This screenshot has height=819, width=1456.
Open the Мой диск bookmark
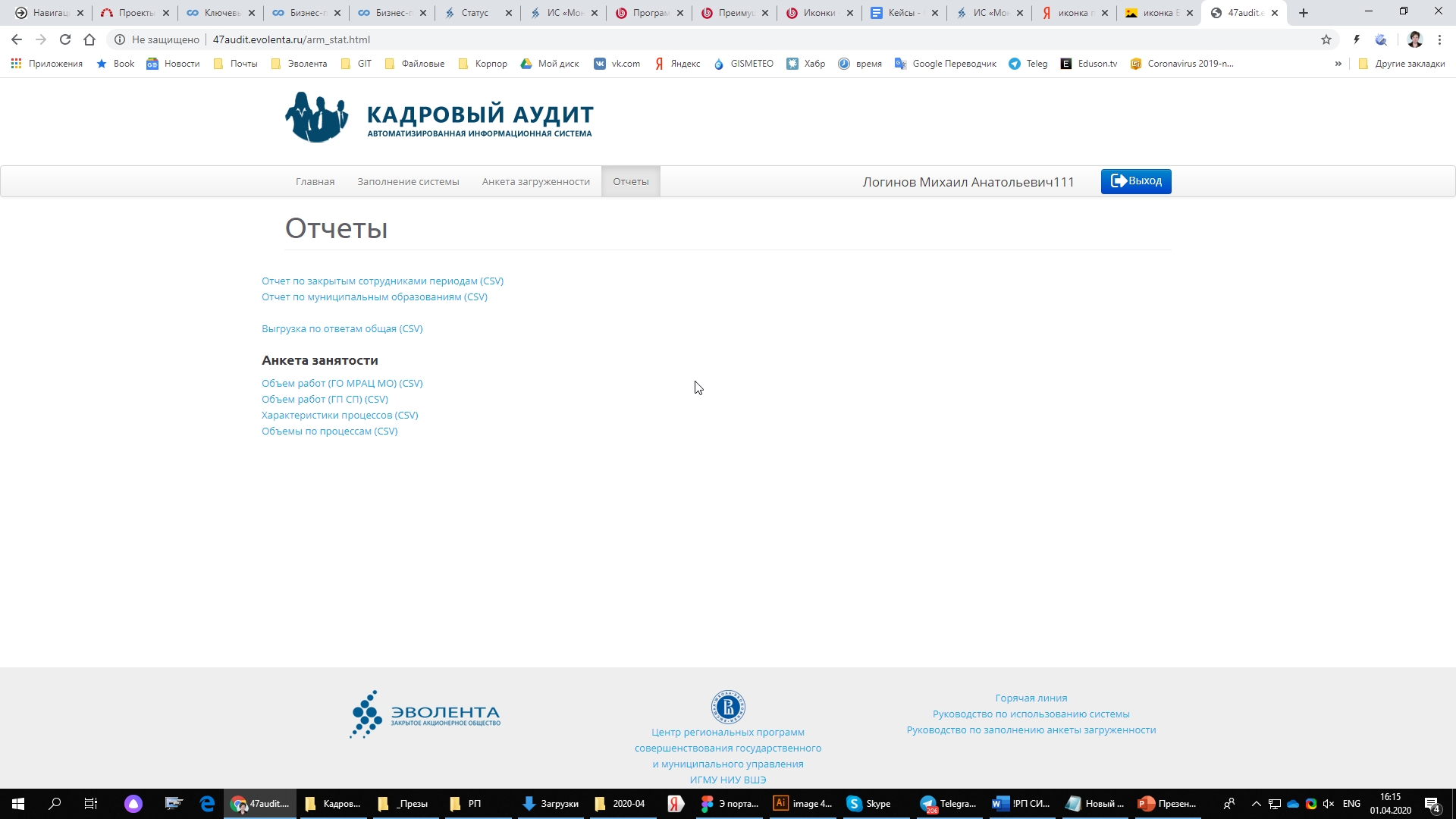coord(550,64)
